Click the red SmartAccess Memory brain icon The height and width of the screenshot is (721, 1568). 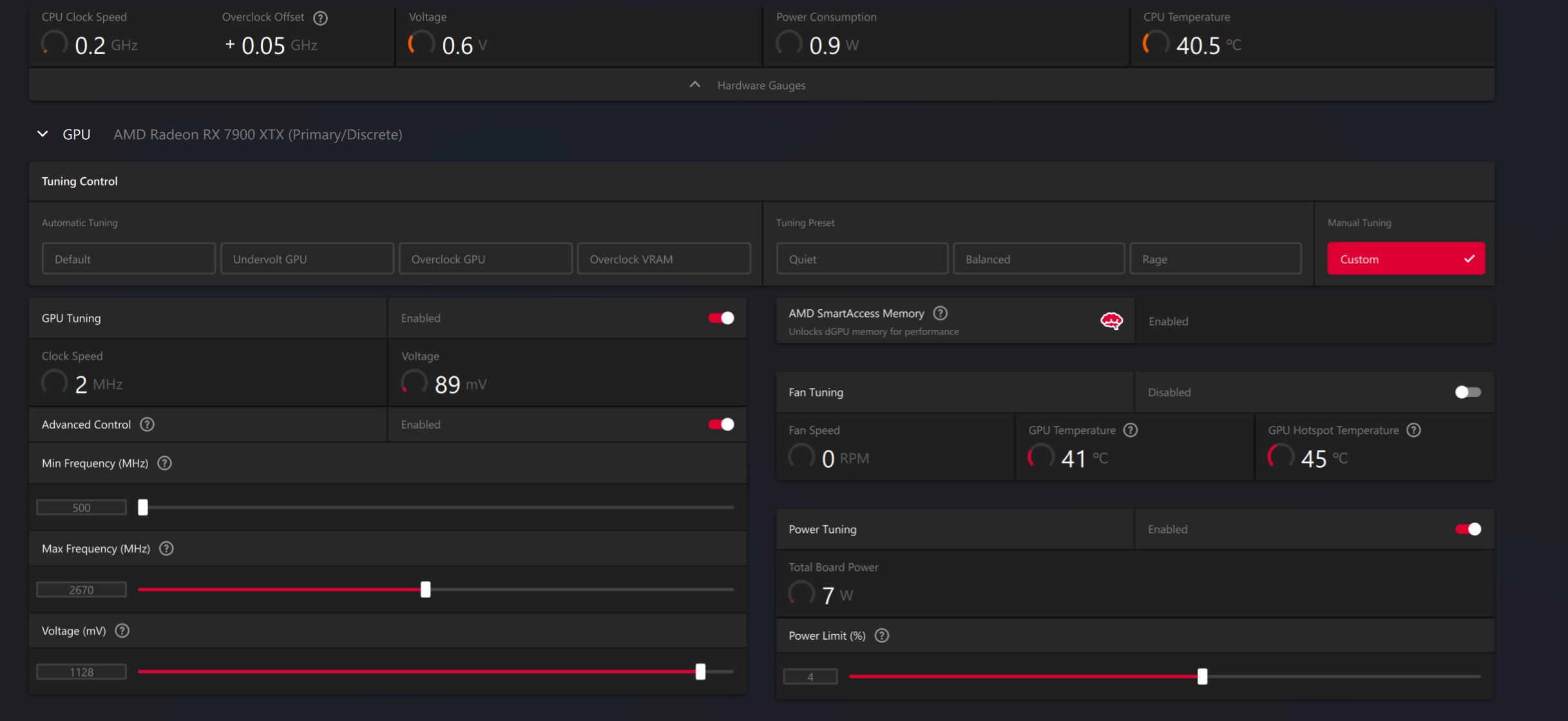pyautogui.click(x=1111, y=321)
